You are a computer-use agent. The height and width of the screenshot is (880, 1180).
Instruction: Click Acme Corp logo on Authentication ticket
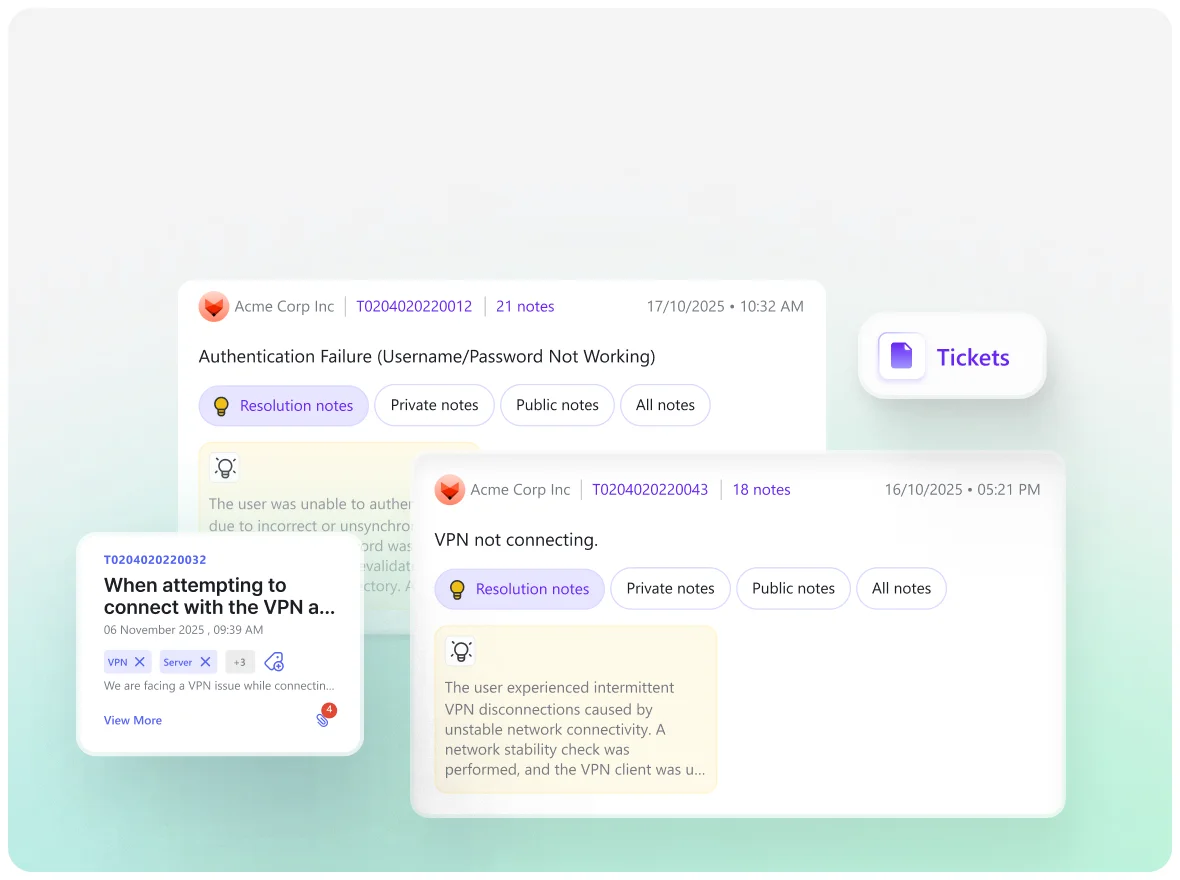point(214,307)
